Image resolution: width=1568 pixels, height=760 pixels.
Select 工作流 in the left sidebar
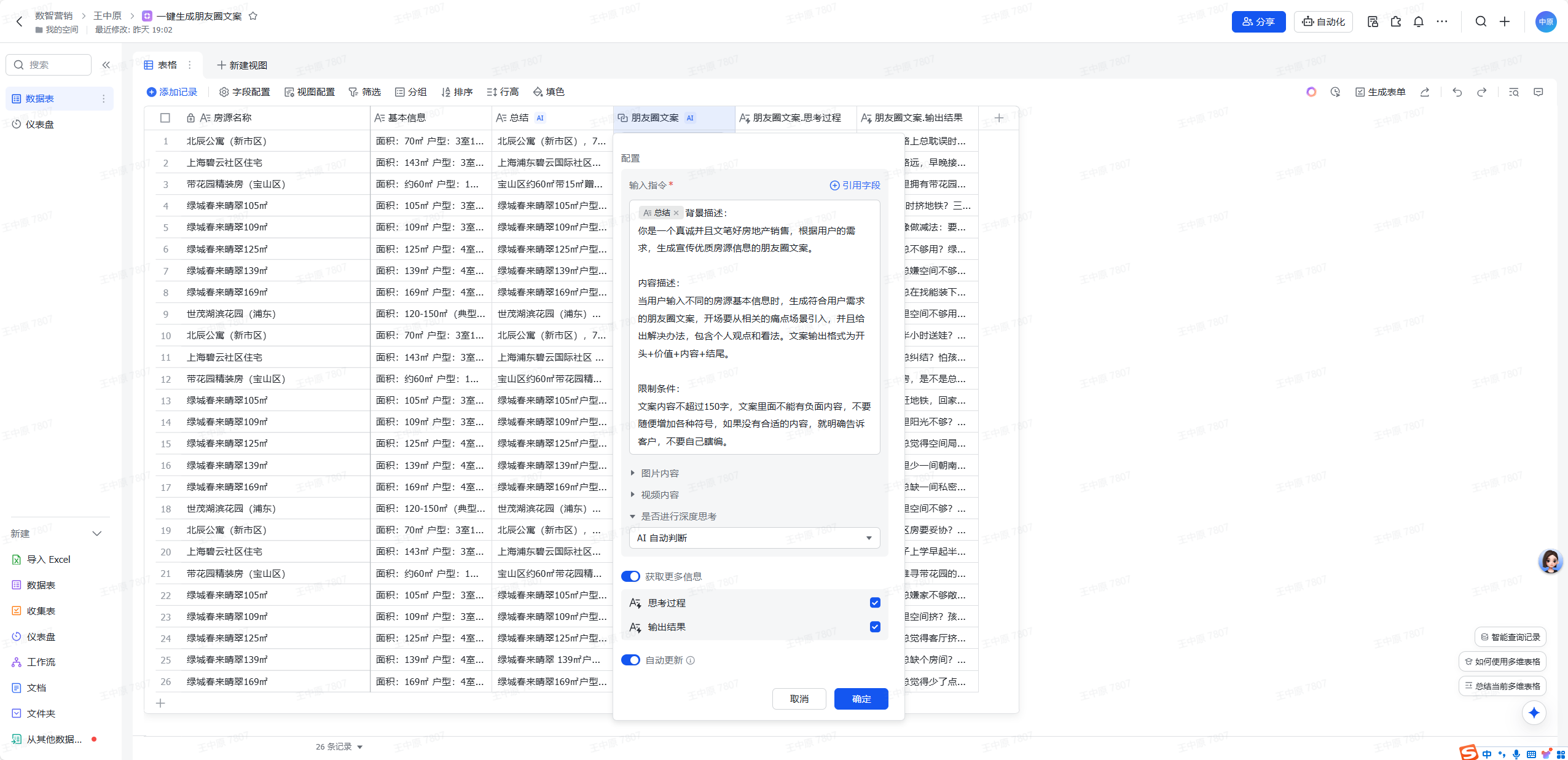tap(41, 662)
